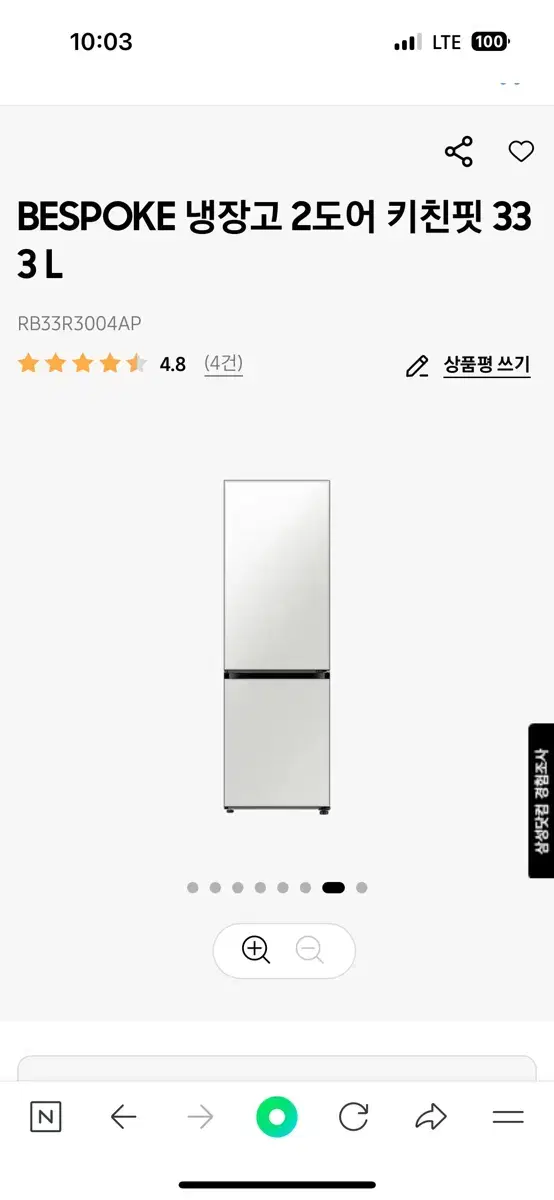Add product to wishlist with heart icon
Screen dimensions: 554x1200
(521, 152)
